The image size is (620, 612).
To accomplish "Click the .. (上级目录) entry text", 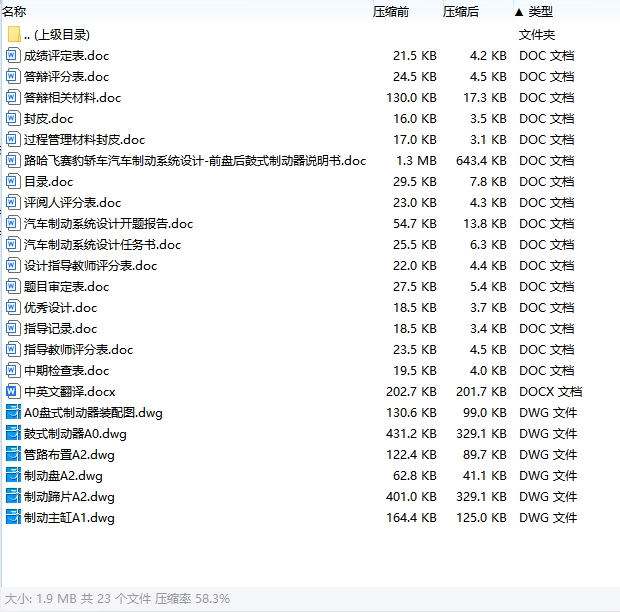I will [x=57, y=35].
